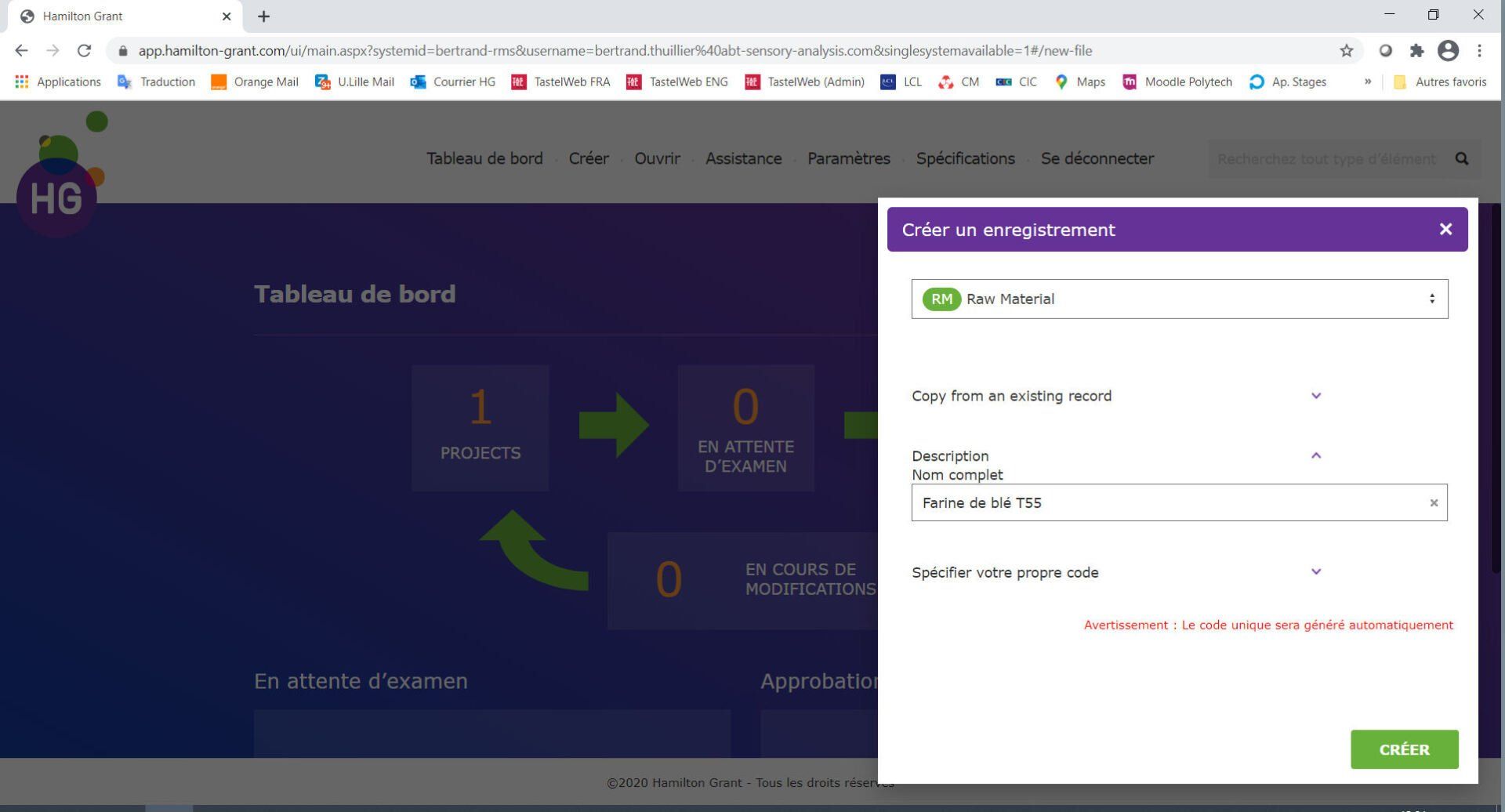Open the TastelWeb FRA bookmark
The image size is (1505, 812).
570,82
